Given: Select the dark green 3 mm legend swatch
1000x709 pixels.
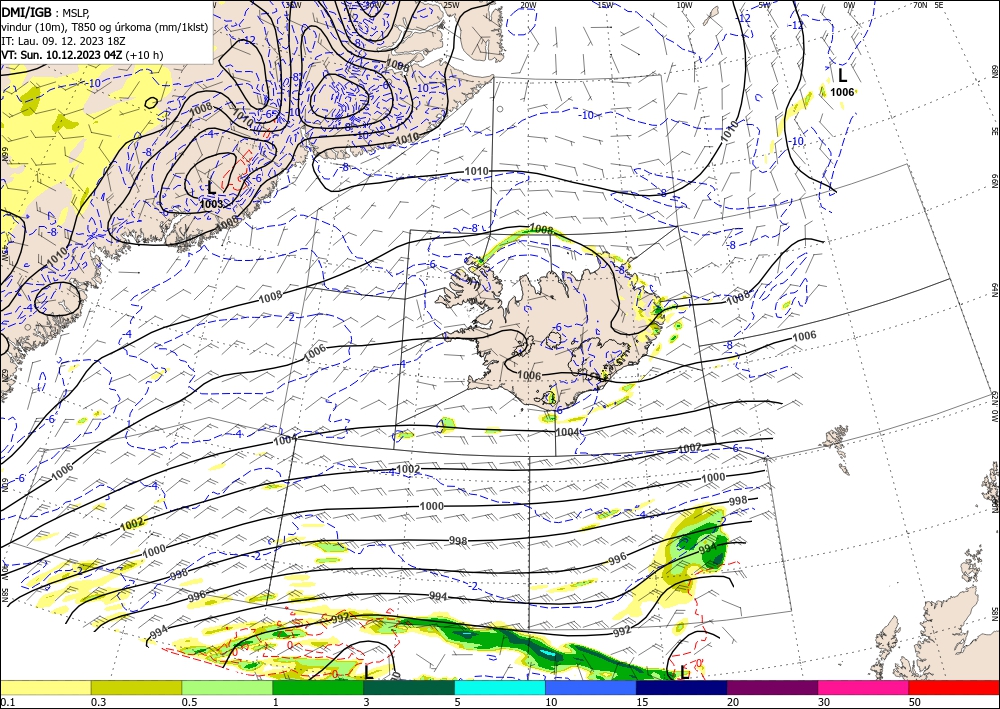Looking at the screenshot, I should pos(409,687).
